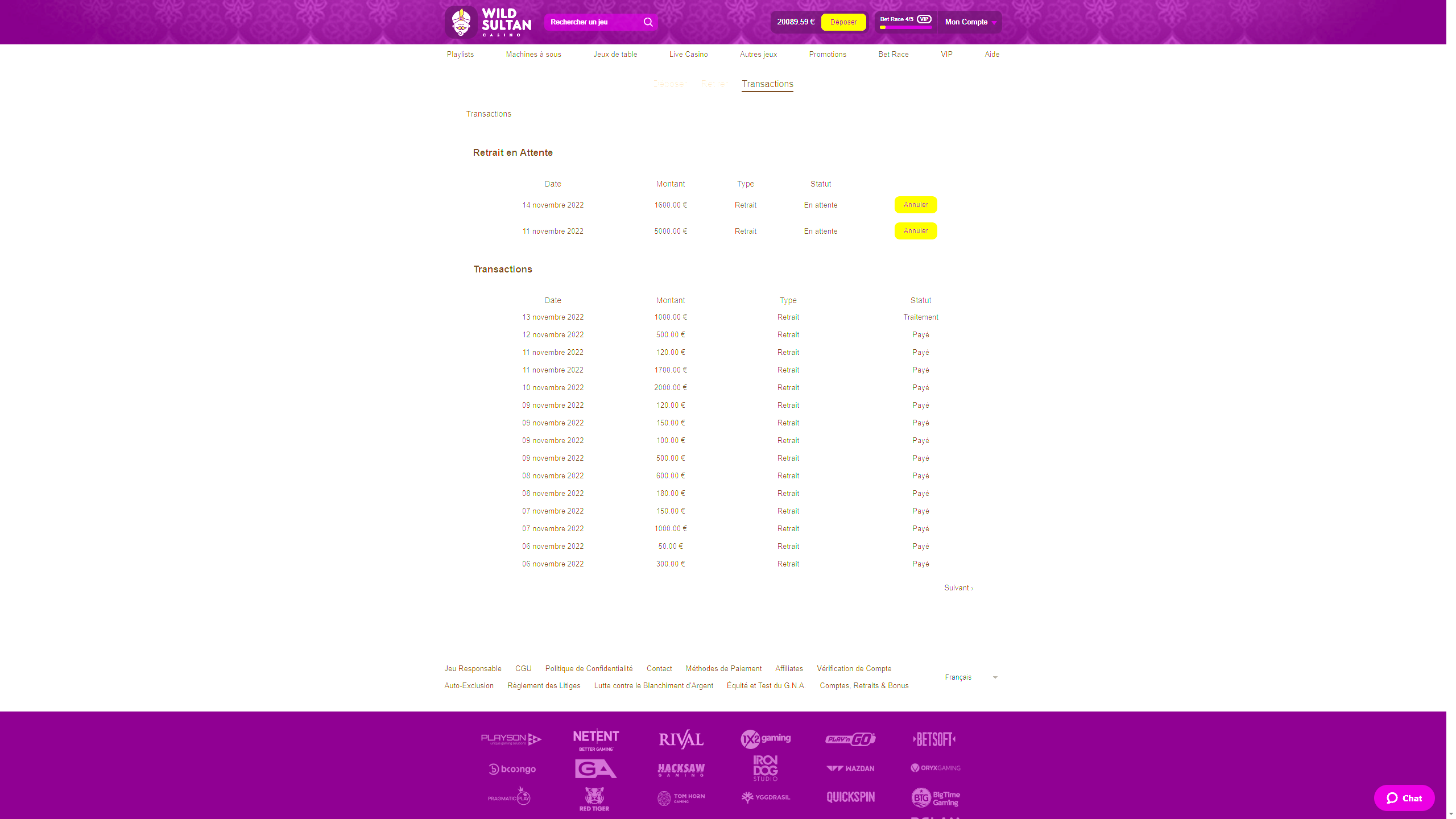Open the live Chat widget
Viewport: 1456px width, 819px height.
tap(1404, 798)
